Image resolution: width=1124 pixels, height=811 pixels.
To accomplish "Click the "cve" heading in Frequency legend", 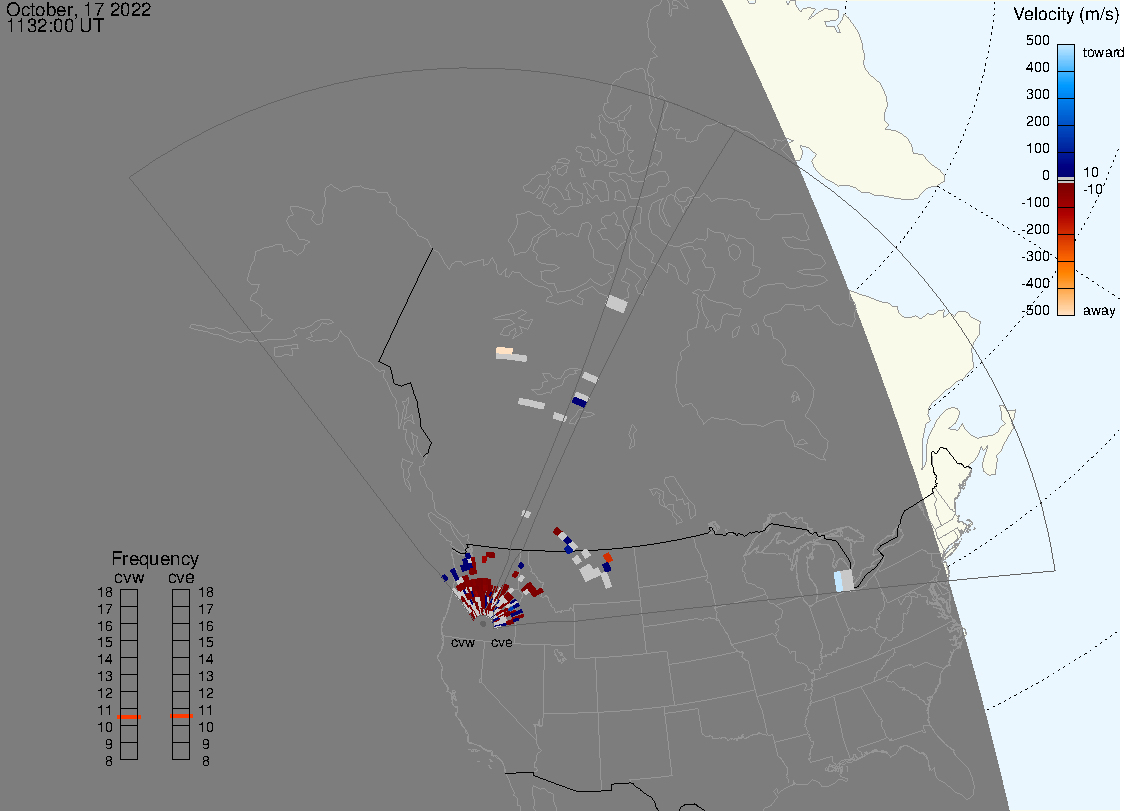I will [x=181, y=577].
